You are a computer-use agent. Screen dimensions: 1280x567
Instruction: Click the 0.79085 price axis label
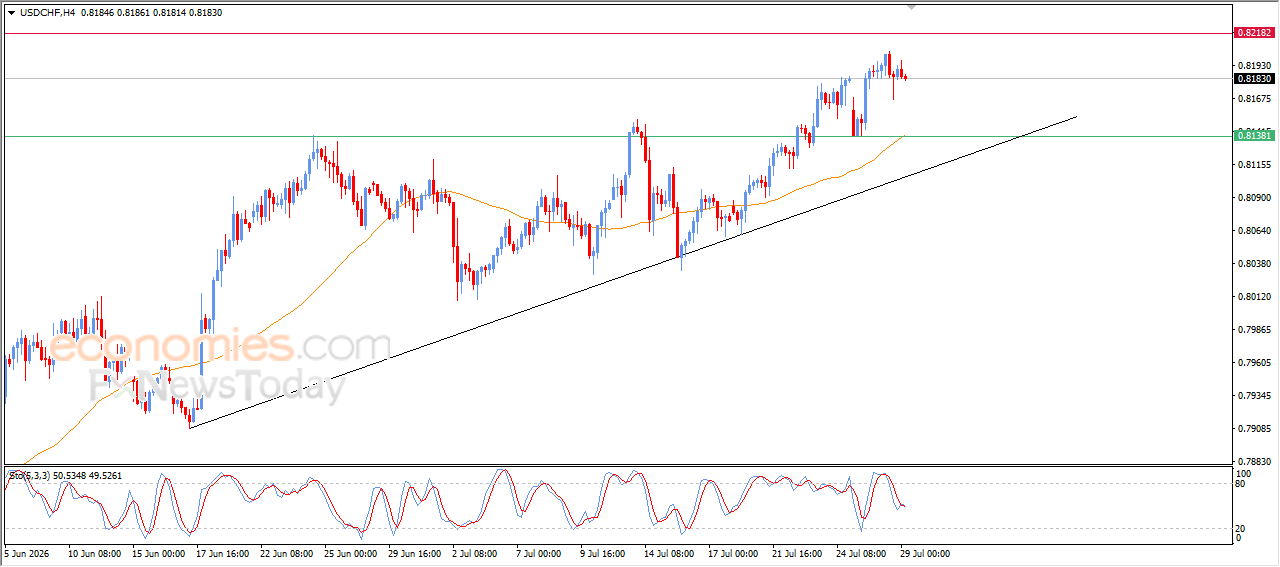coord(1254,428)
